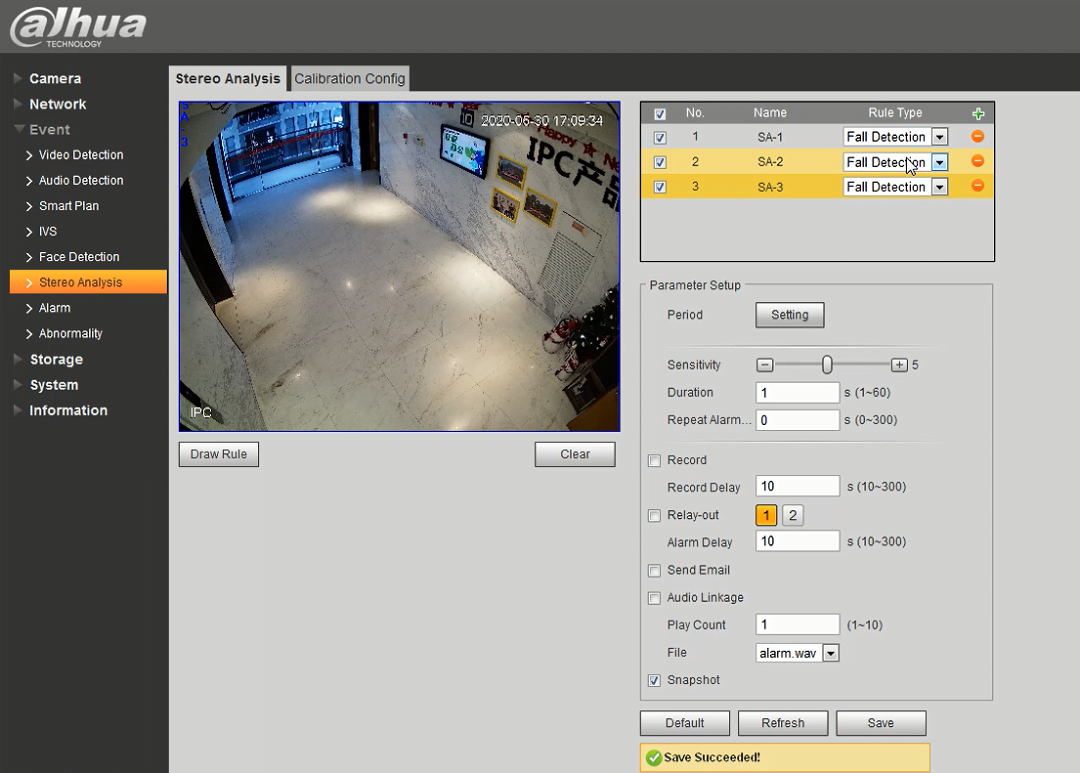Switch to the Calibration Config tab

tap(350, 79)
